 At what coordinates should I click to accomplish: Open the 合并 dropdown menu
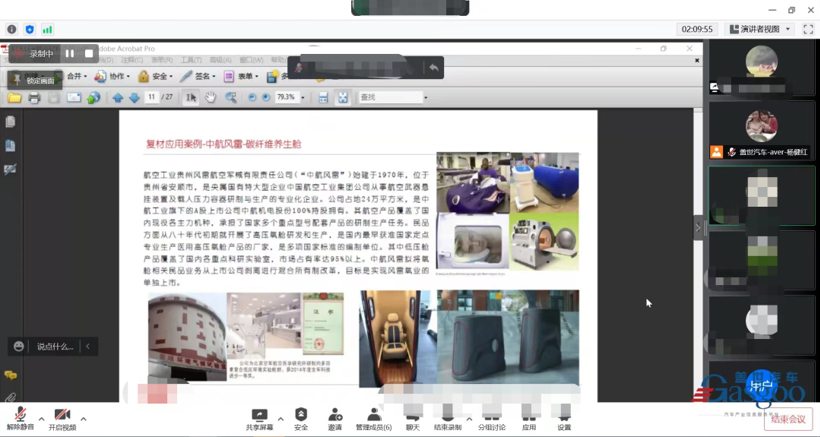(x=76, y=76)
